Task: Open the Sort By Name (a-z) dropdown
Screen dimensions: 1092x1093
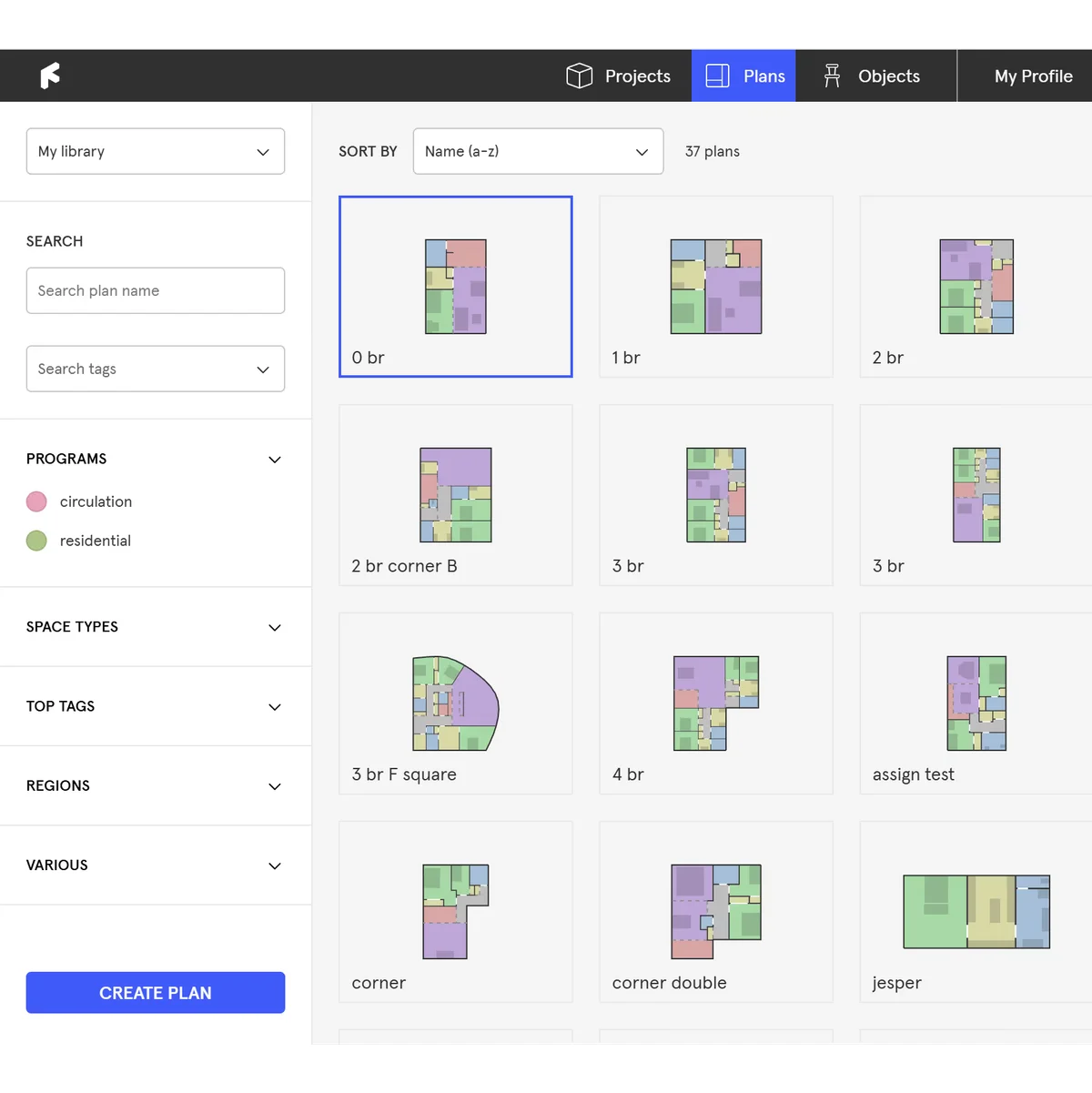Action: [538, 151]
